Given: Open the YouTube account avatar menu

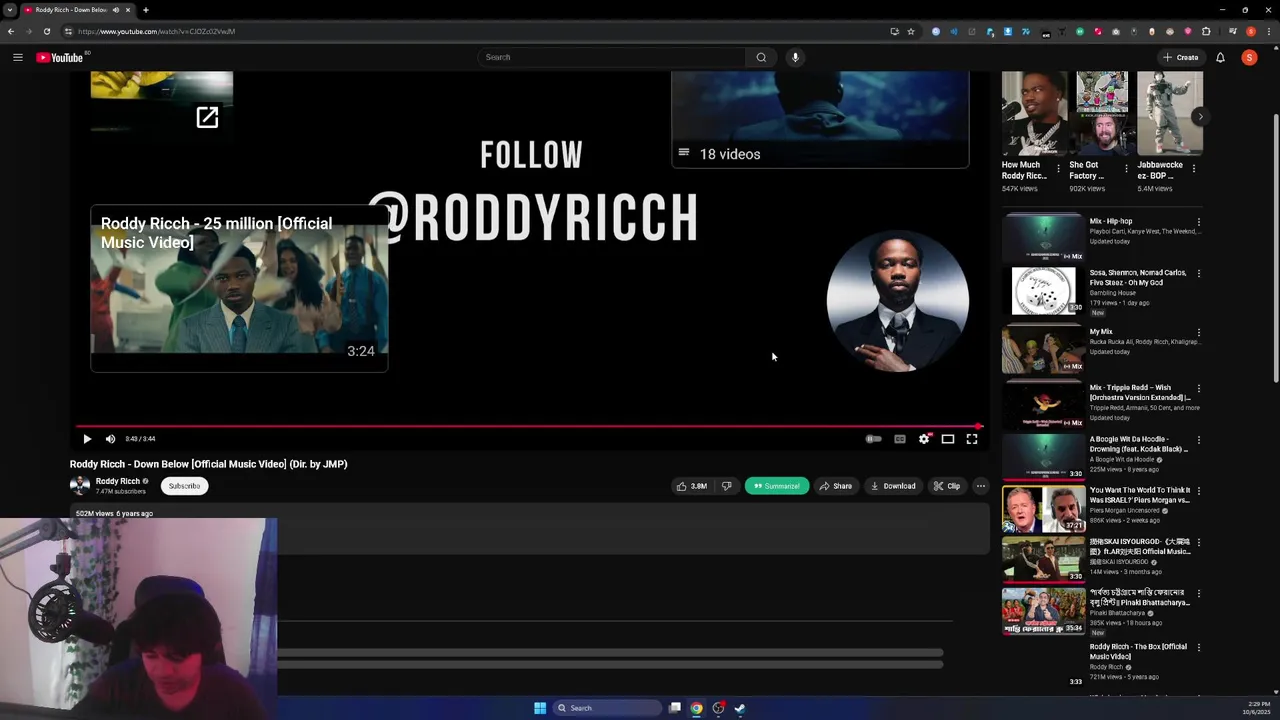Looking at the screenshot, I should [x=1249, y=57].
